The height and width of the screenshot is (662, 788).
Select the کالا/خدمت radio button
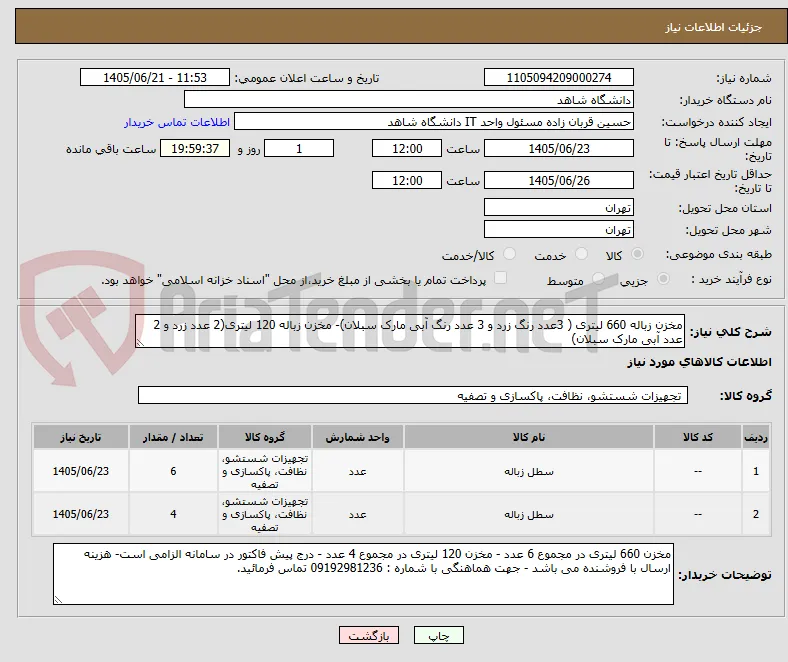coord(509,254)
